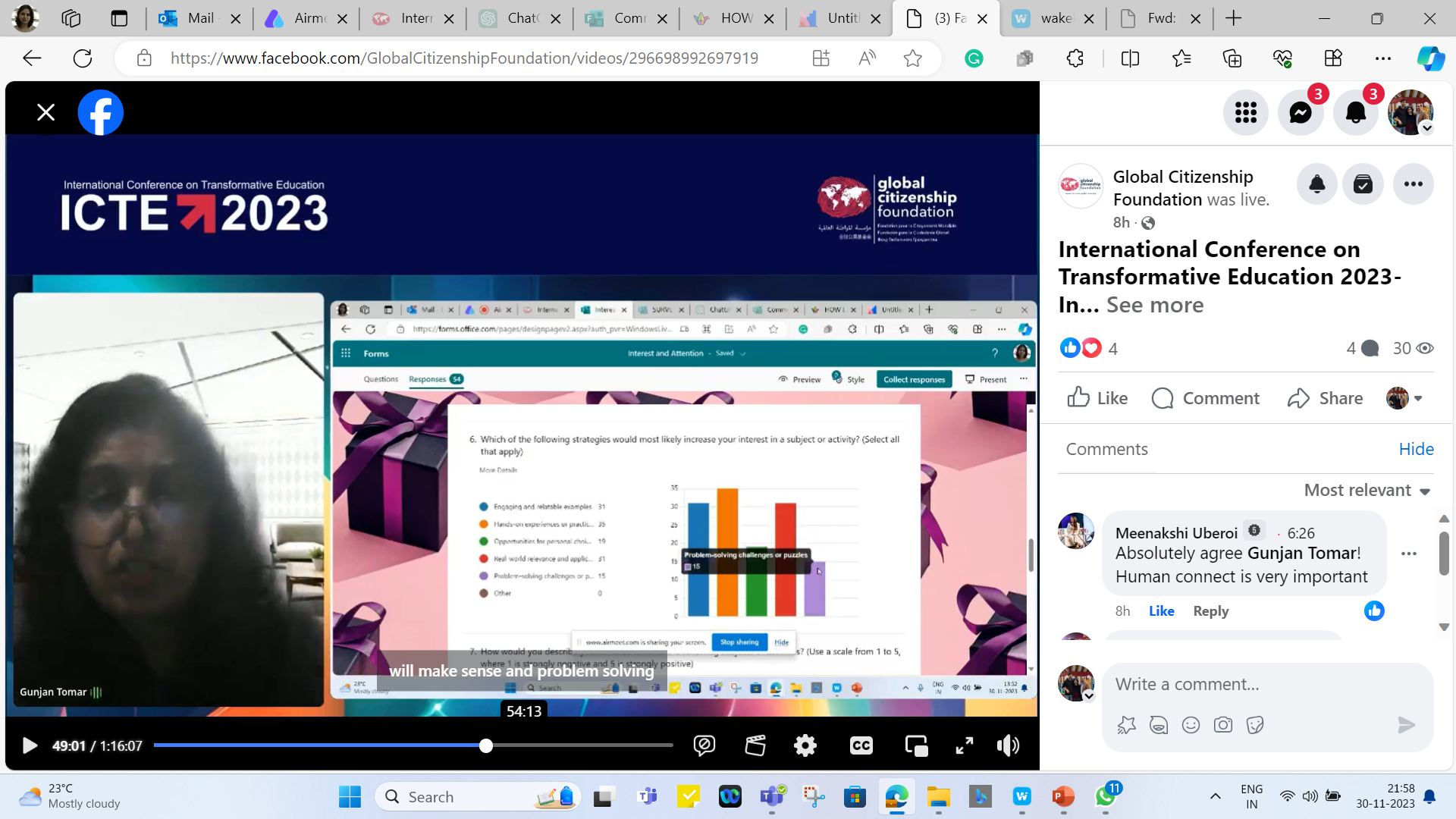Open the Favorites list
1456x819 pixels.
pos(1181,58)
